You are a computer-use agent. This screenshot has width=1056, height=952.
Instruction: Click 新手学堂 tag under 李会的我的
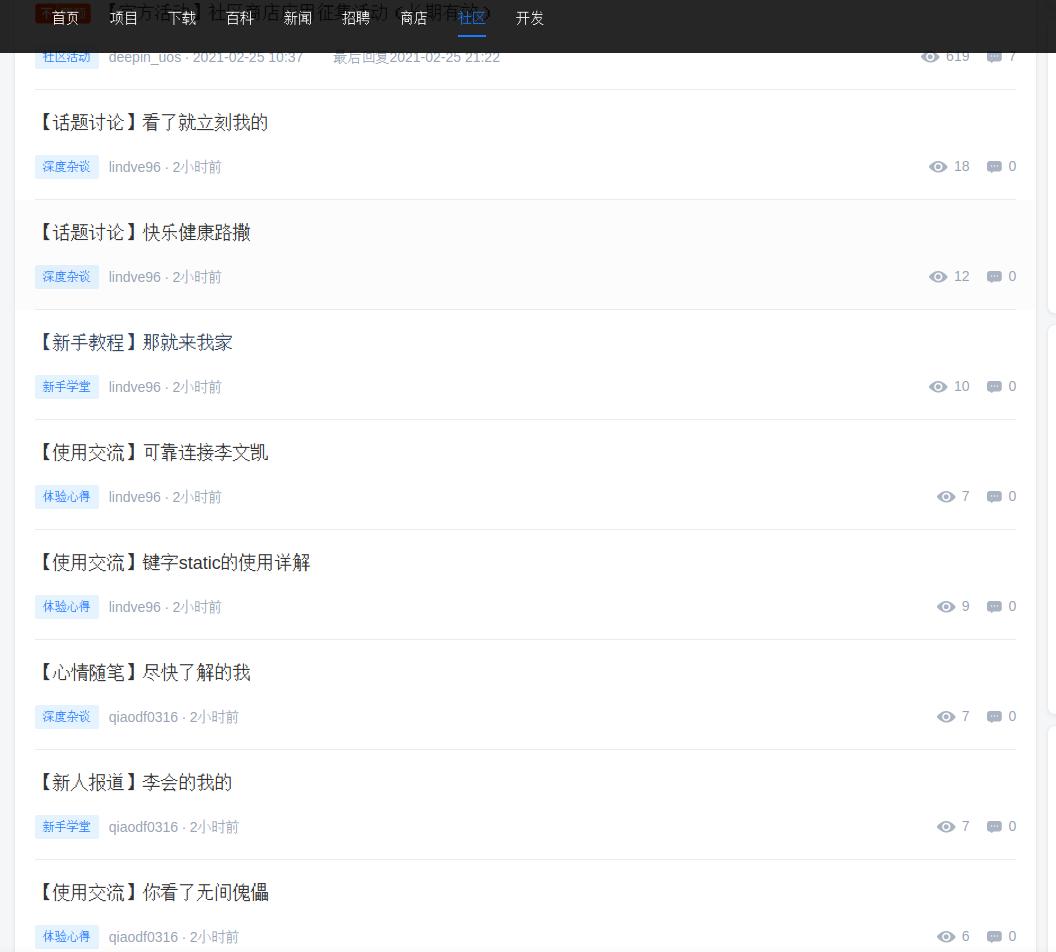67,827
